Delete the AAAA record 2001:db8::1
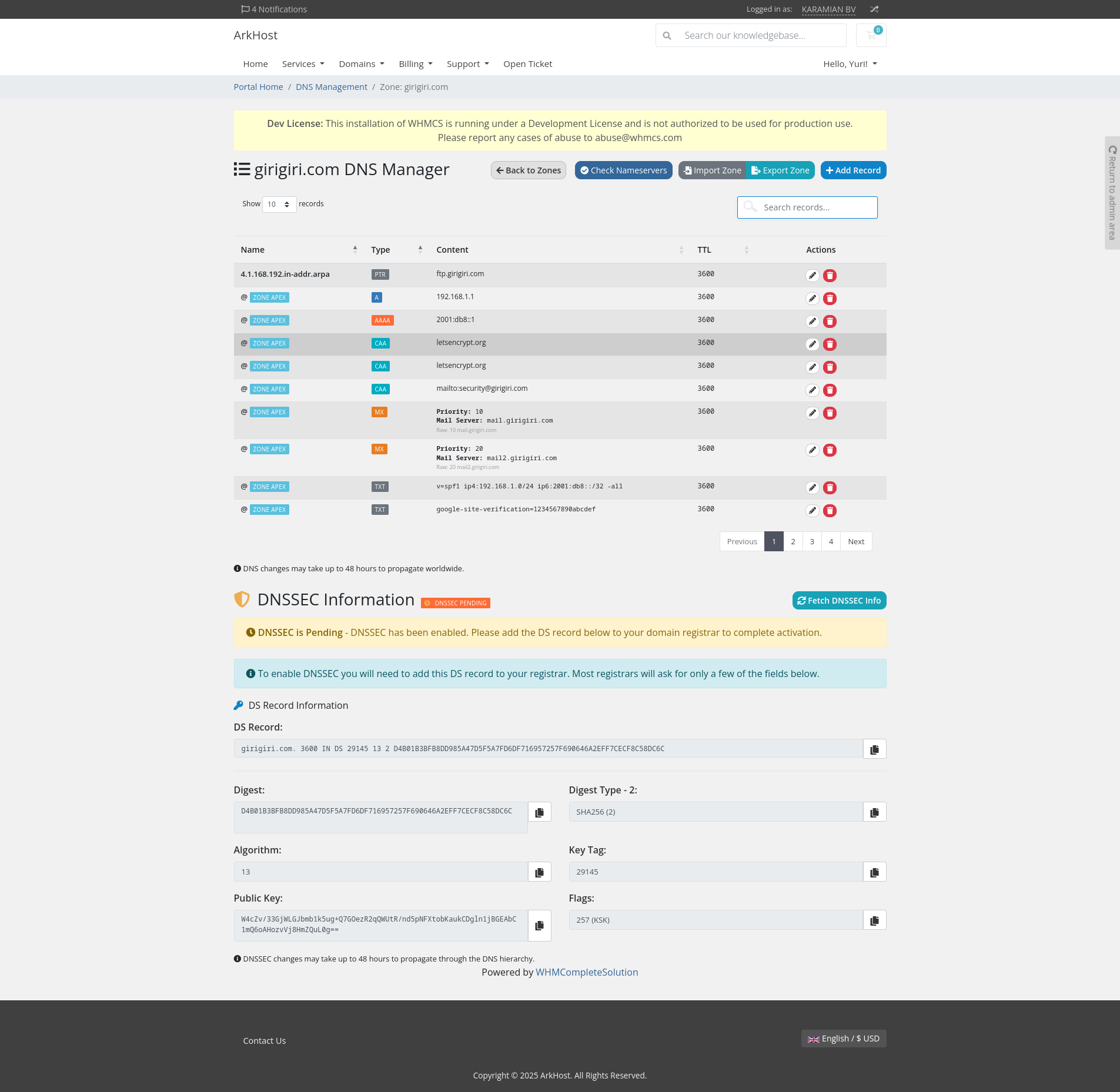The image size is (1120, 1092). 830,321
